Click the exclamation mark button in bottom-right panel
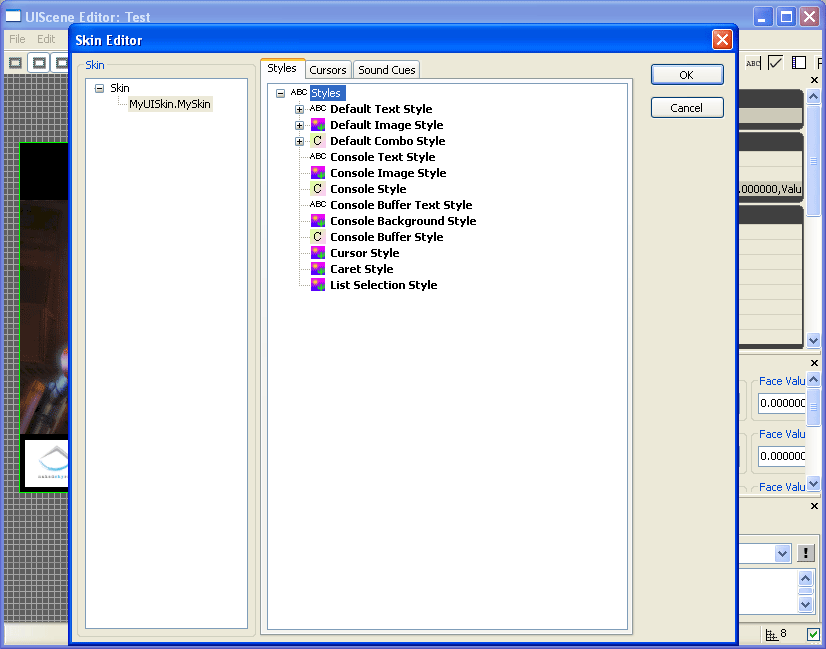The image size is (826, 649). point(805,552)
